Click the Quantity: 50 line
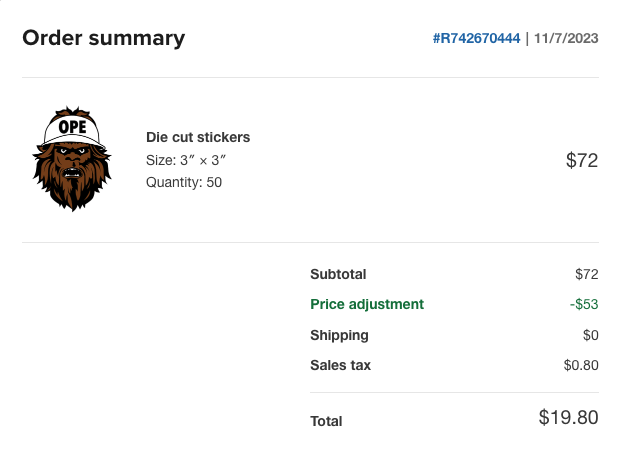Image resolution: width=619 pixels, height=452 pixels. (184, 182)
